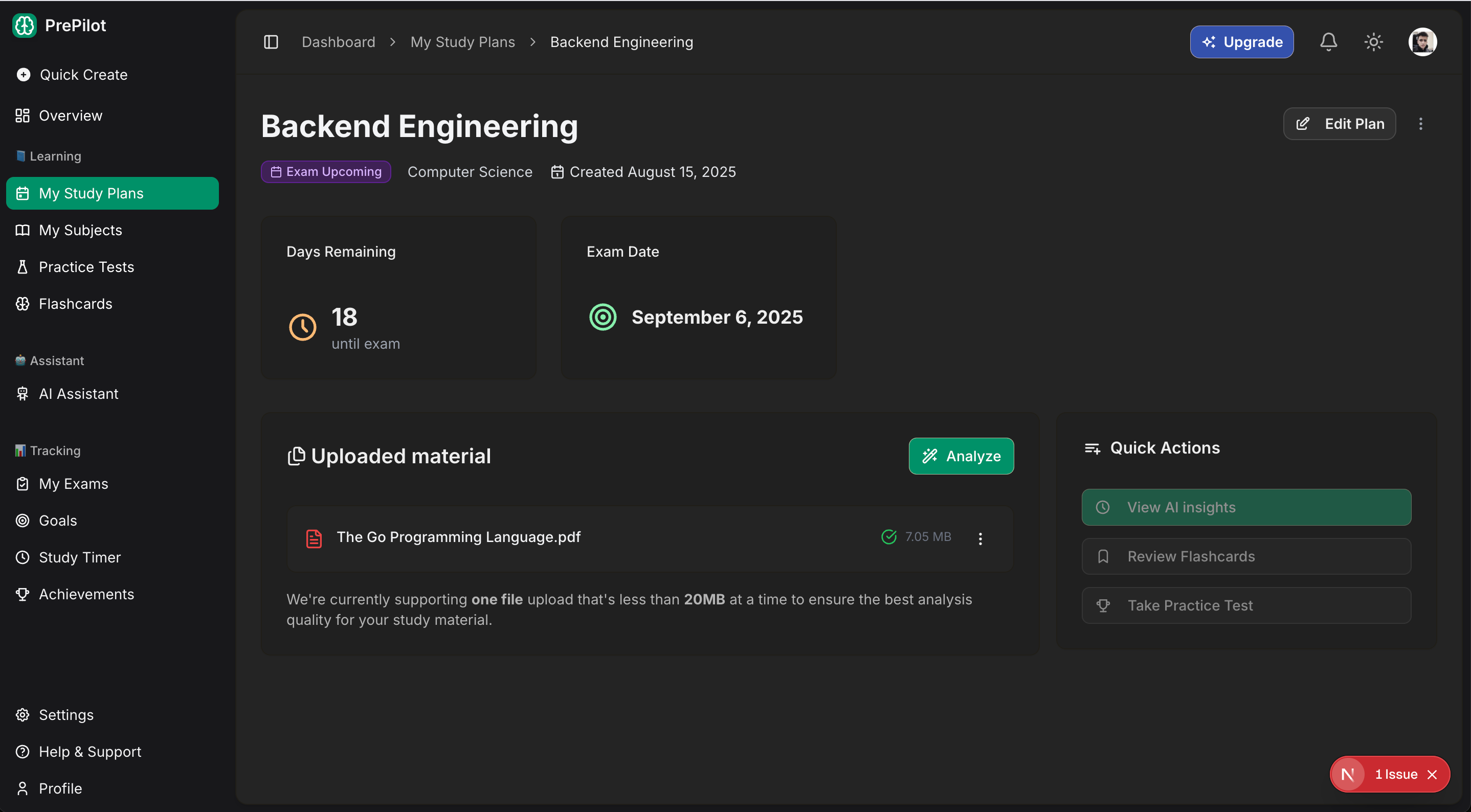Open Quick Create from sidebar
This screenshot has height=812, width=1471.
(x=83, y=75)
